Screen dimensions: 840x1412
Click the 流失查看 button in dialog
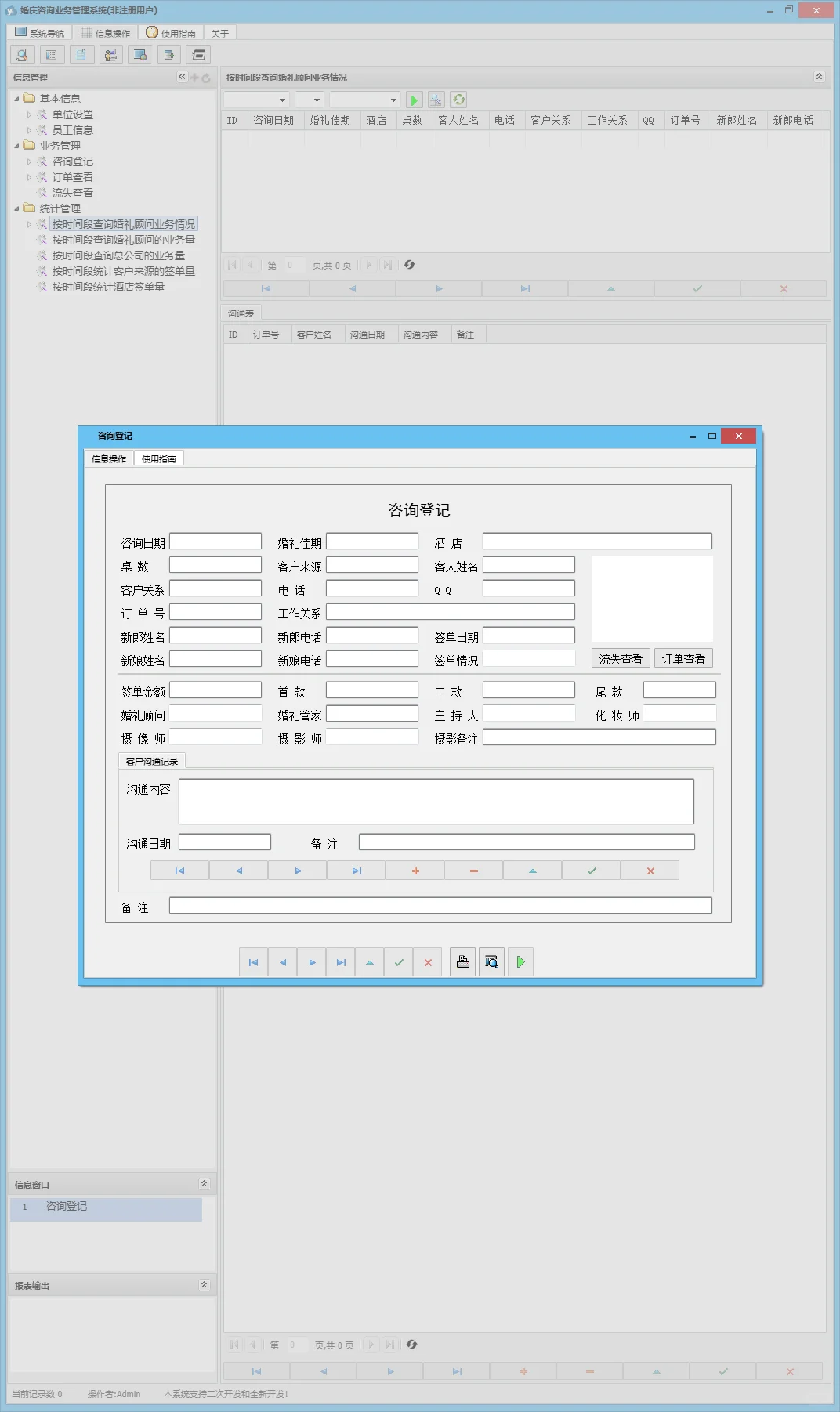[621, 659]
